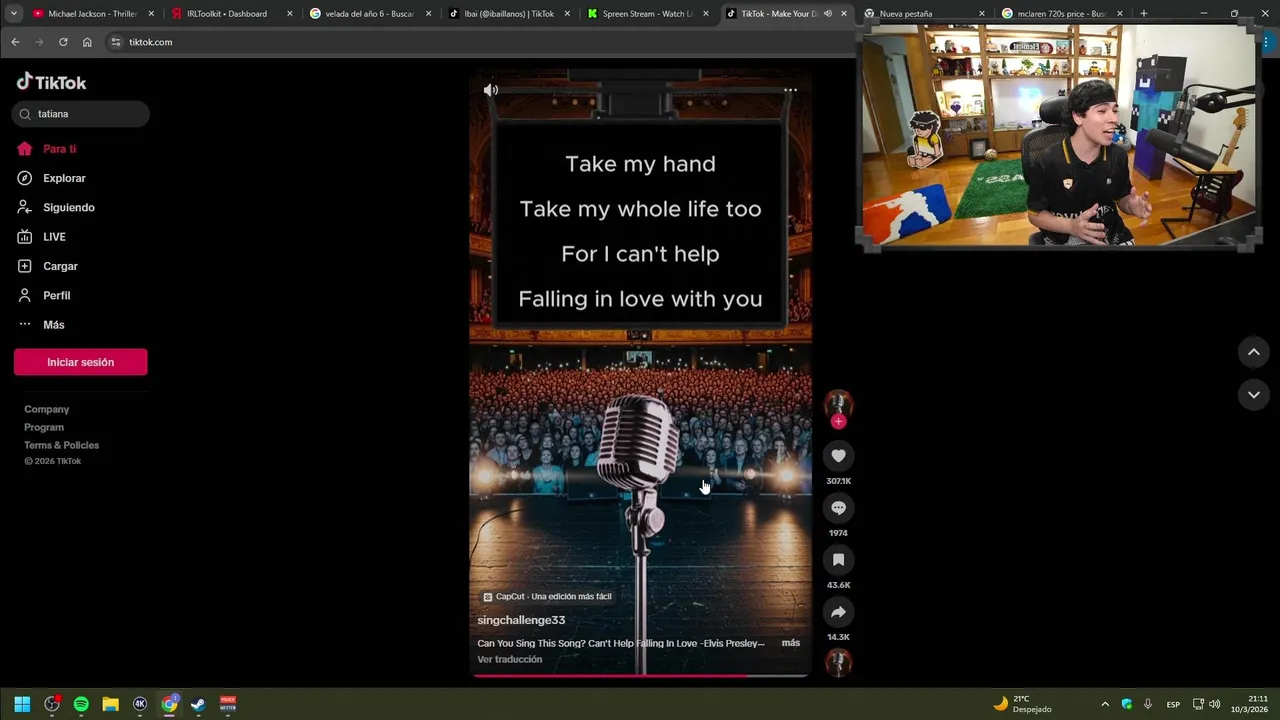Open the volume control in system tray

(x=1215, y=704)
